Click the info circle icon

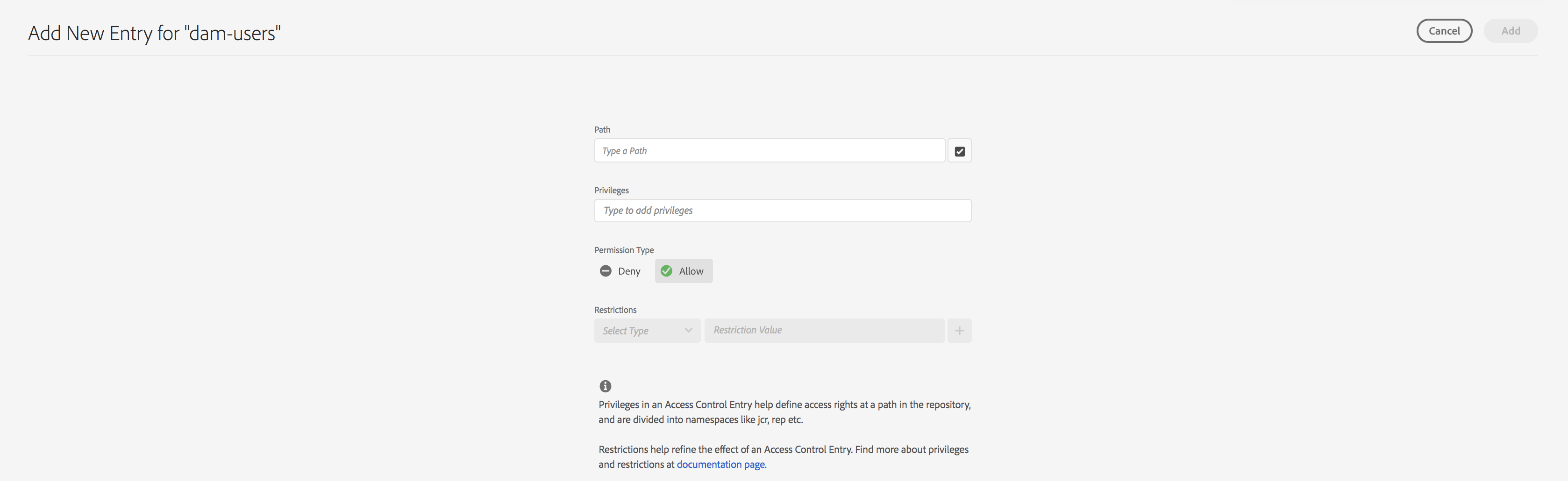(x=605, y=386)
